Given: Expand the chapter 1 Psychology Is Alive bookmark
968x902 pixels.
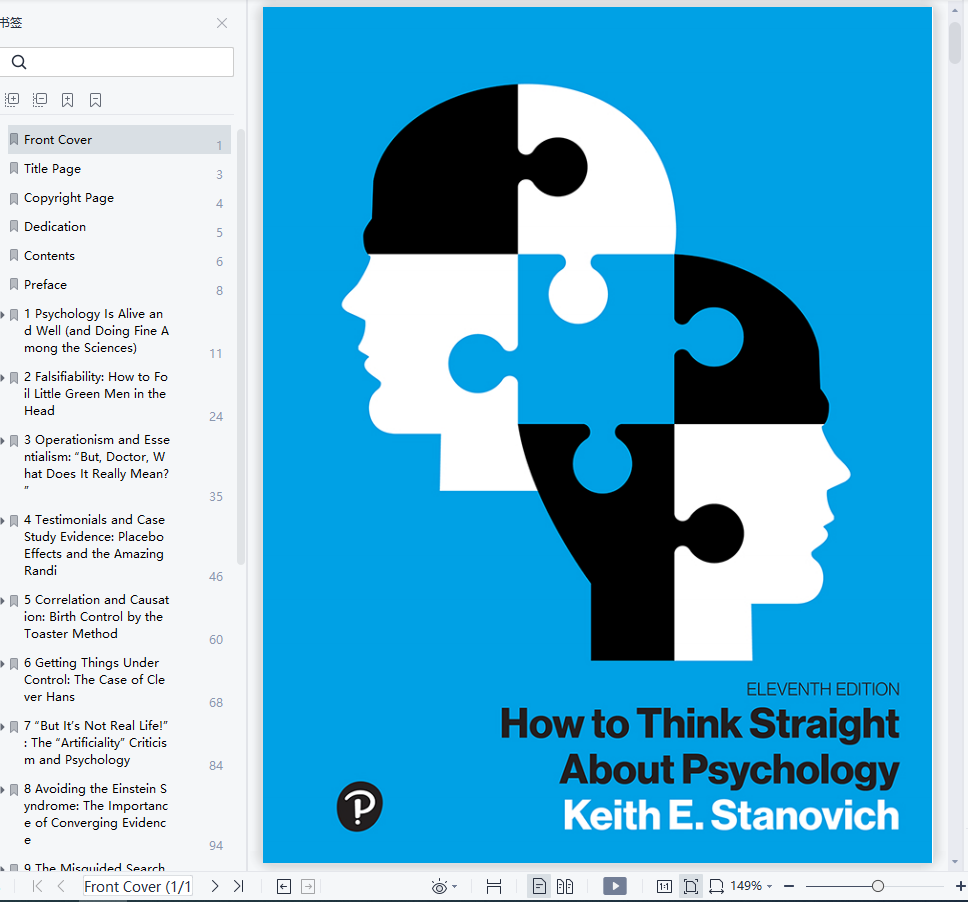Looking at the screenshot, I should click(x=2, y=315).
